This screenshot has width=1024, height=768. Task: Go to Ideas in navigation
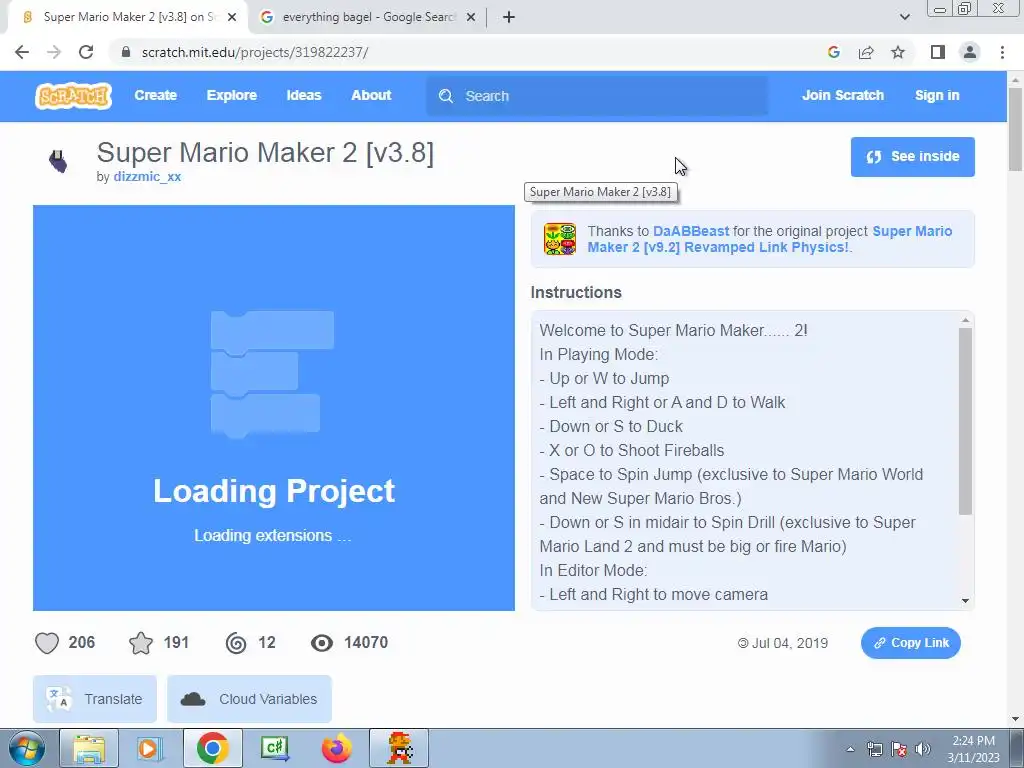coord(304,95)
